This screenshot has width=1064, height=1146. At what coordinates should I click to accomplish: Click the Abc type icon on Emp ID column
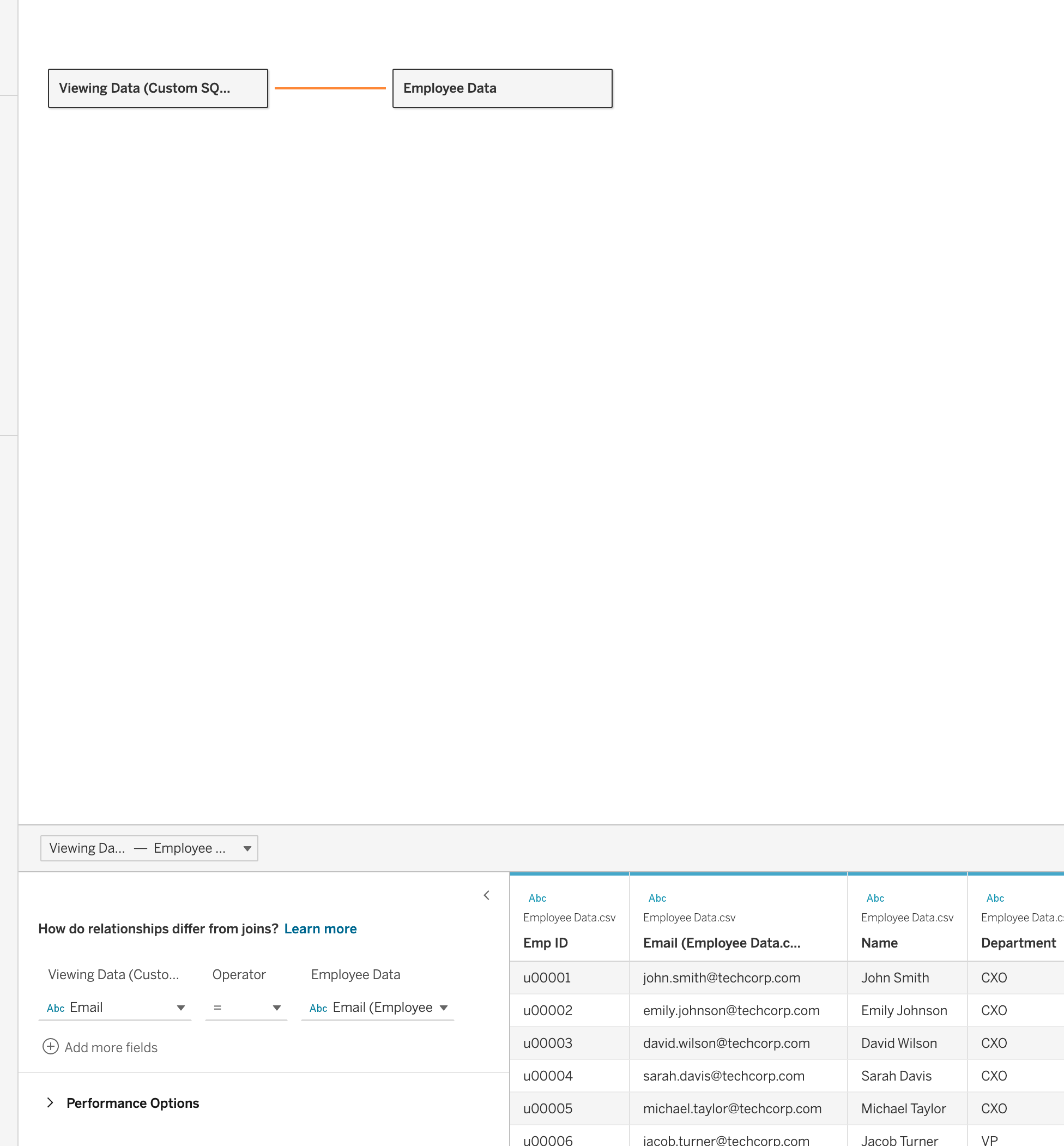[537, 898]
